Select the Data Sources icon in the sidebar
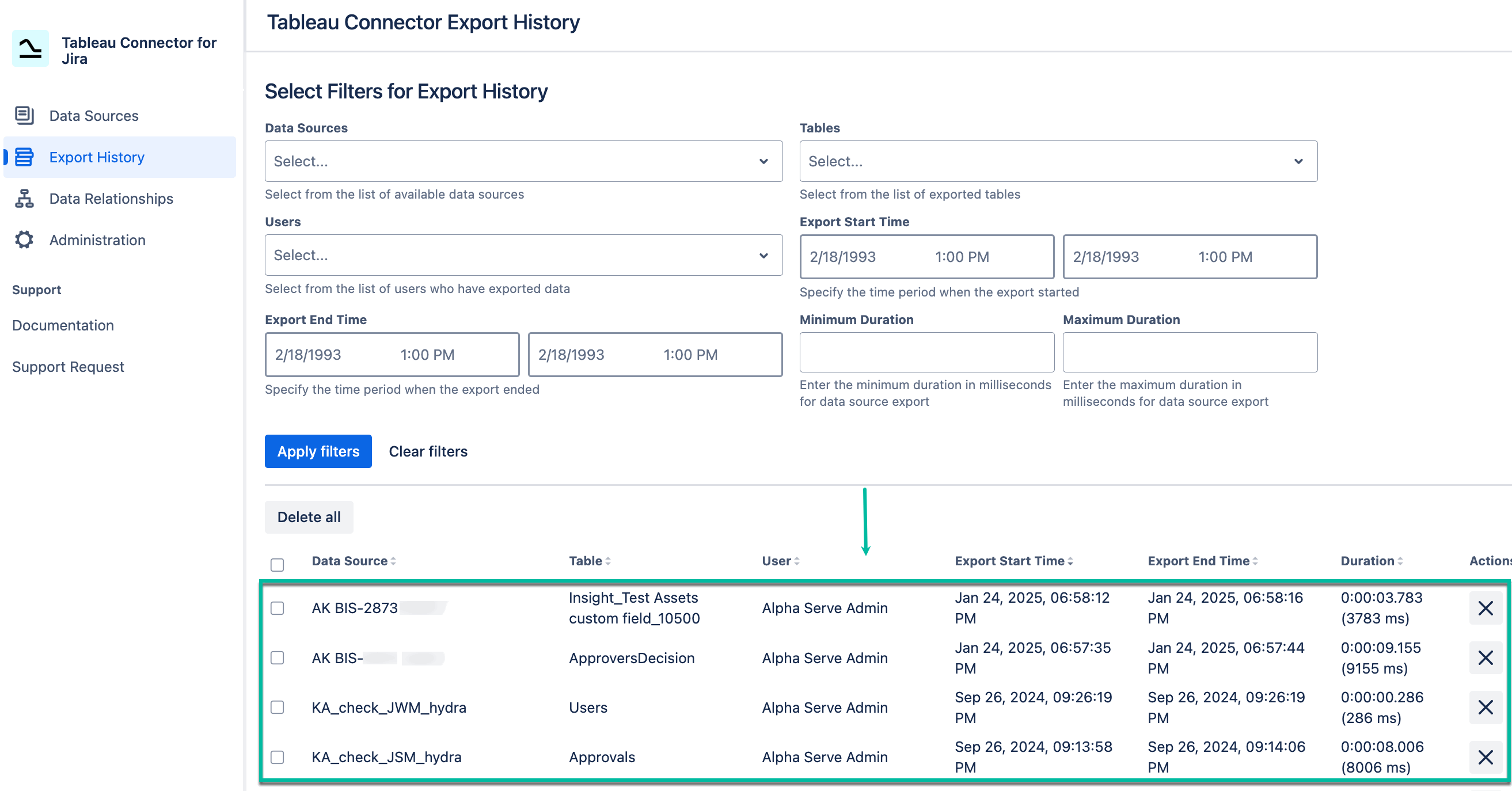1512x791 pixels. pos(24,116)
